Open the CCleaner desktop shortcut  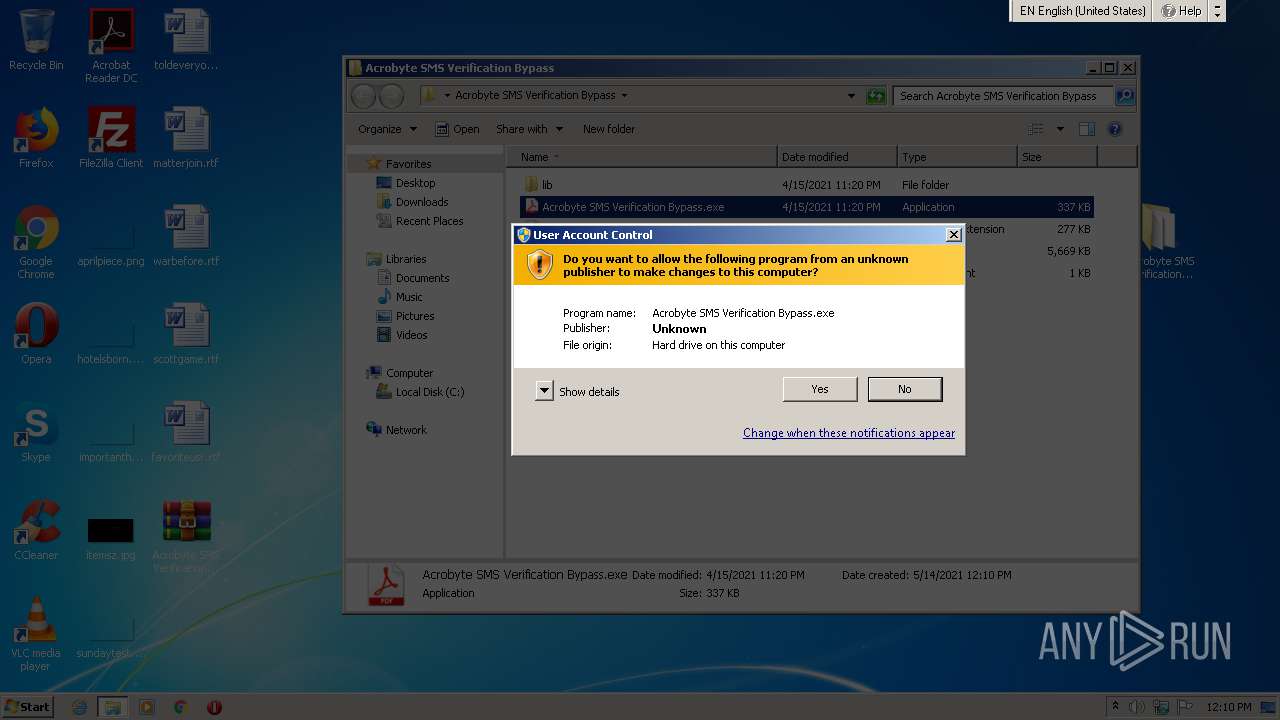coord(36,530)
